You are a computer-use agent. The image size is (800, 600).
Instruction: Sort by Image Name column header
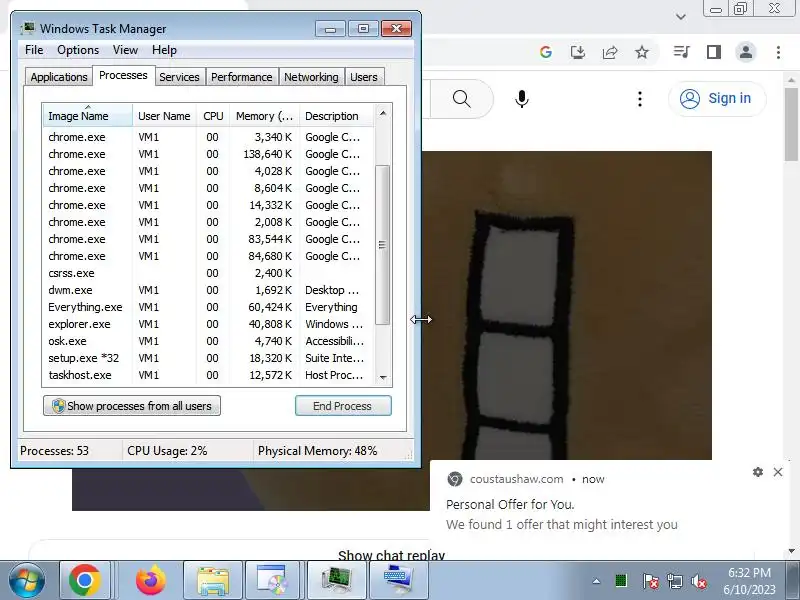click(x=88, y=116)
